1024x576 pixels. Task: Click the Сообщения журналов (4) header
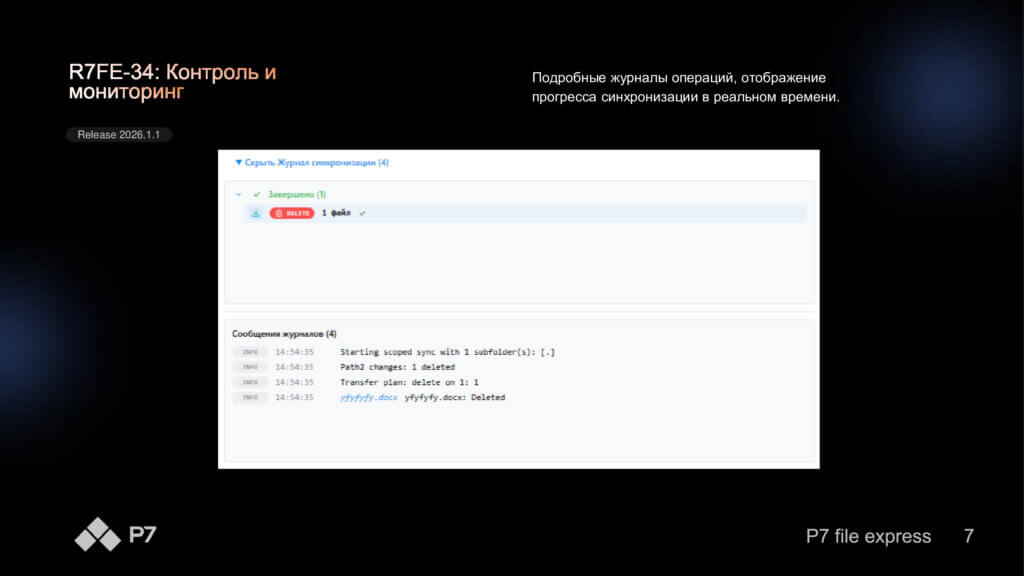284,334
